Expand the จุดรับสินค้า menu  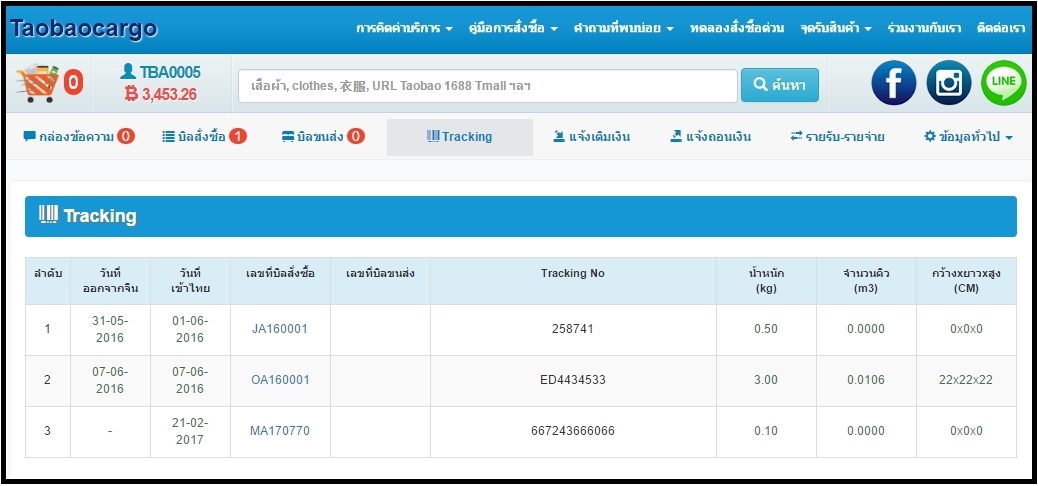click(x=836, y=28)
